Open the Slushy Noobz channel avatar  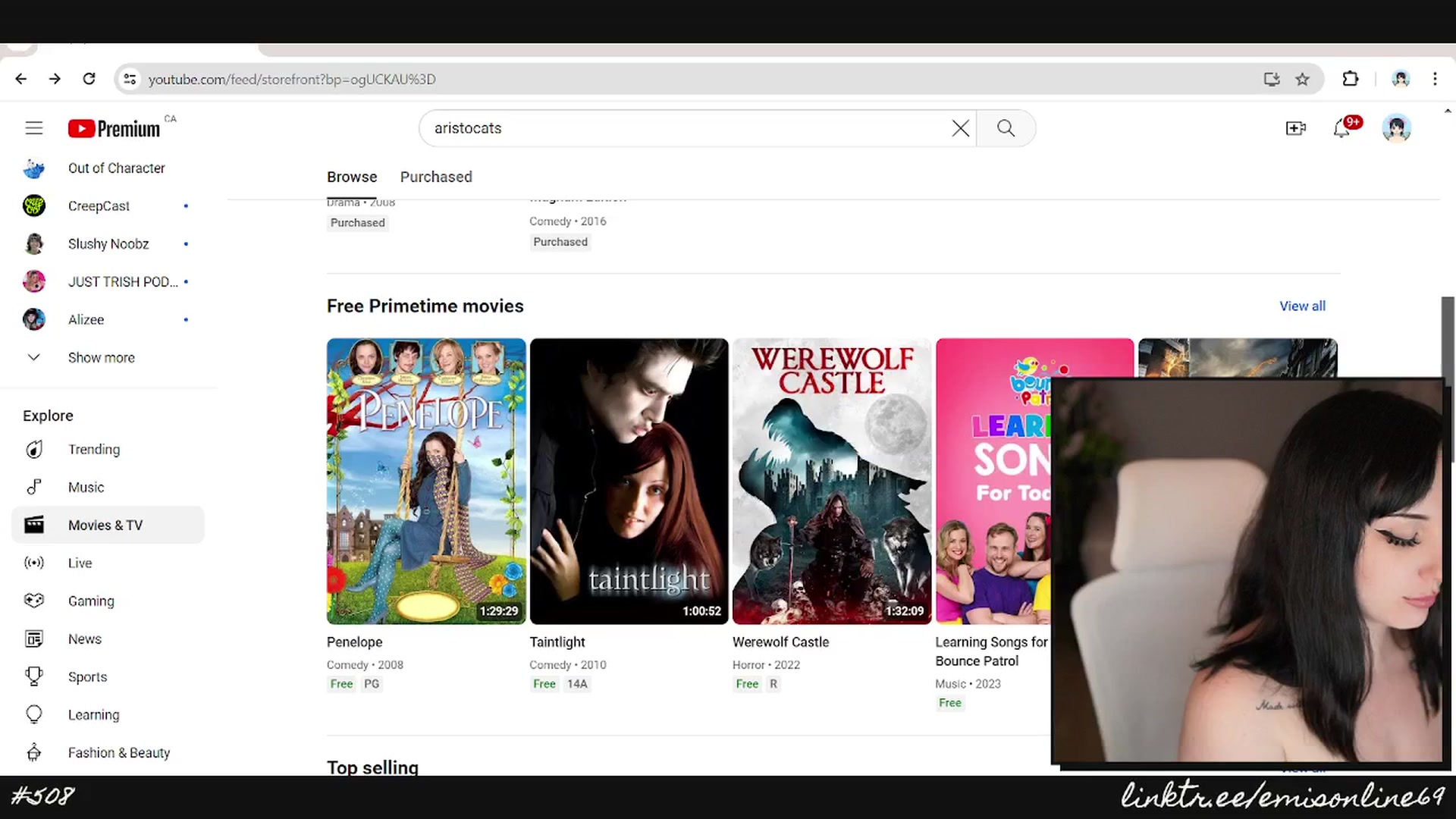(34, 243)
